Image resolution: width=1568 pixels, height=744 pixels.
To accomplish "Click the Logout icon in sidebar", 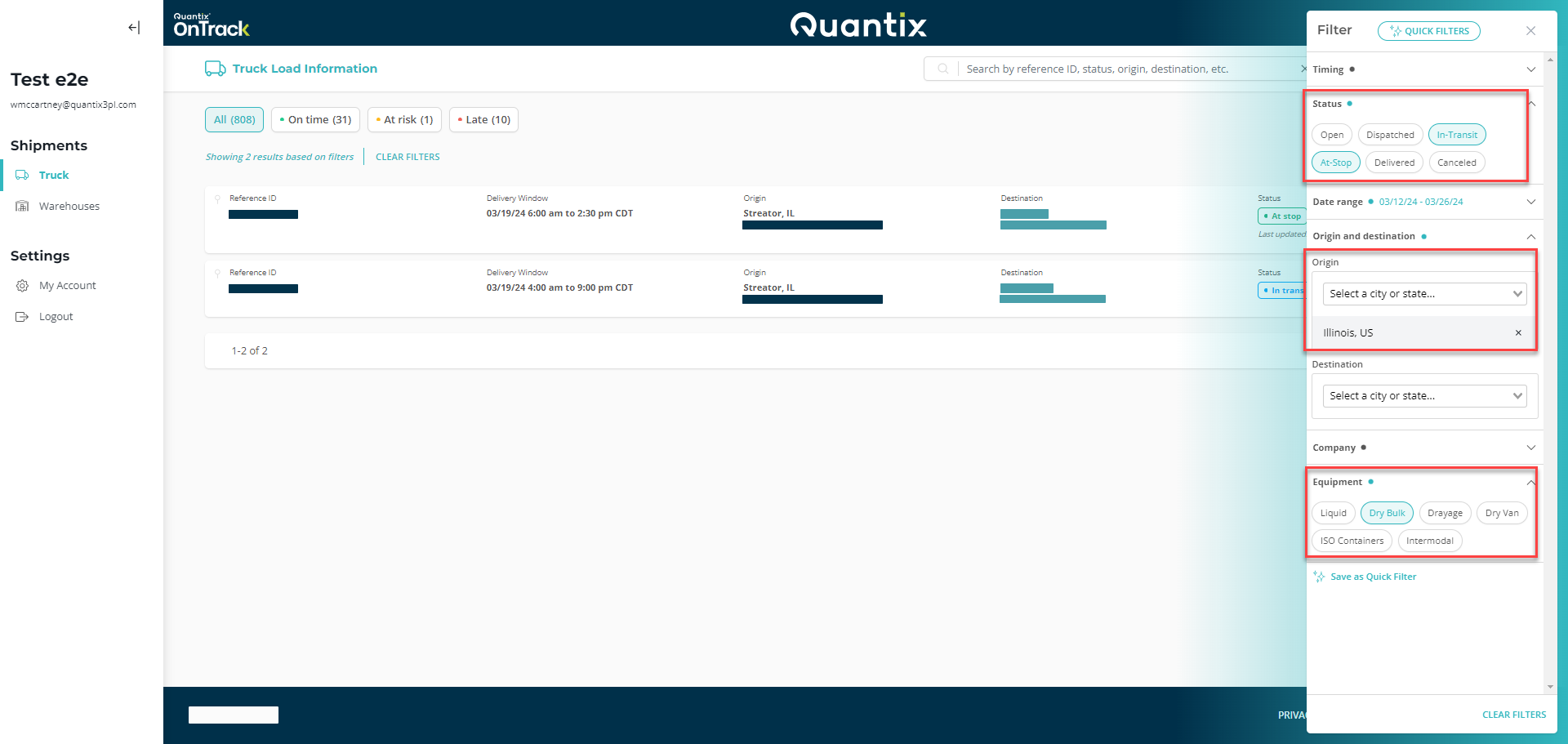I will click(22, 317).
